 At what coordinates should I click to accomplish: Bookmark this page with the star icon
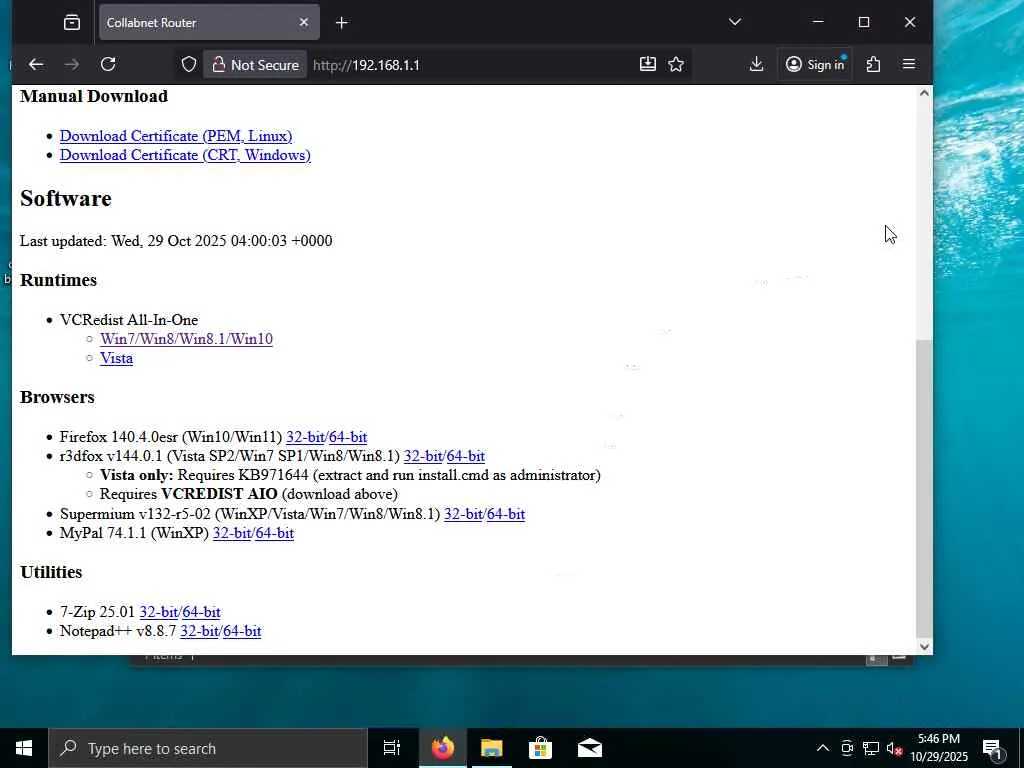click(x=676, y=64)
